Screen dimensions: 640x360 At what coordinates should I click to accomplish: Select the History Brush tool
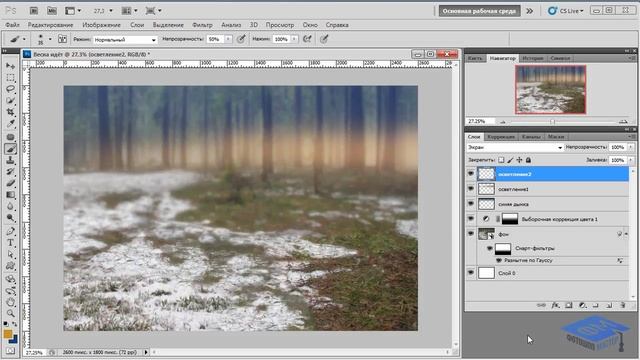point(11,171)
